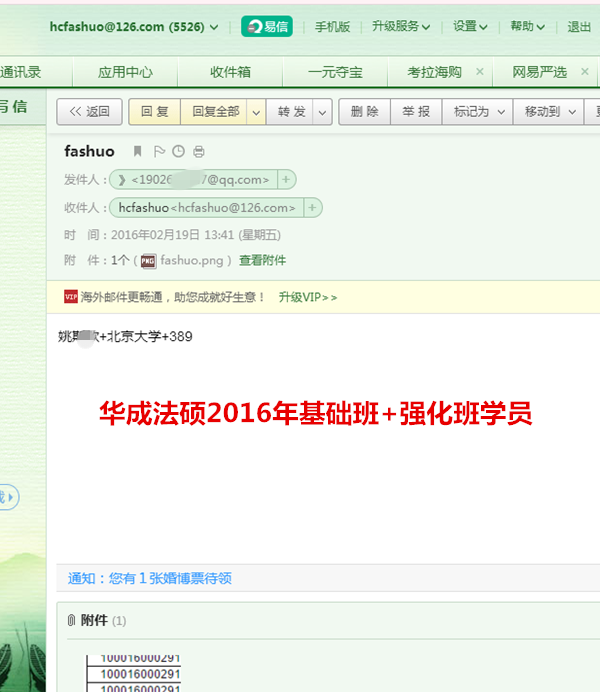
Task: Add recipient hcfashuo to contacts with plus
Action: (x=312, y=207)
